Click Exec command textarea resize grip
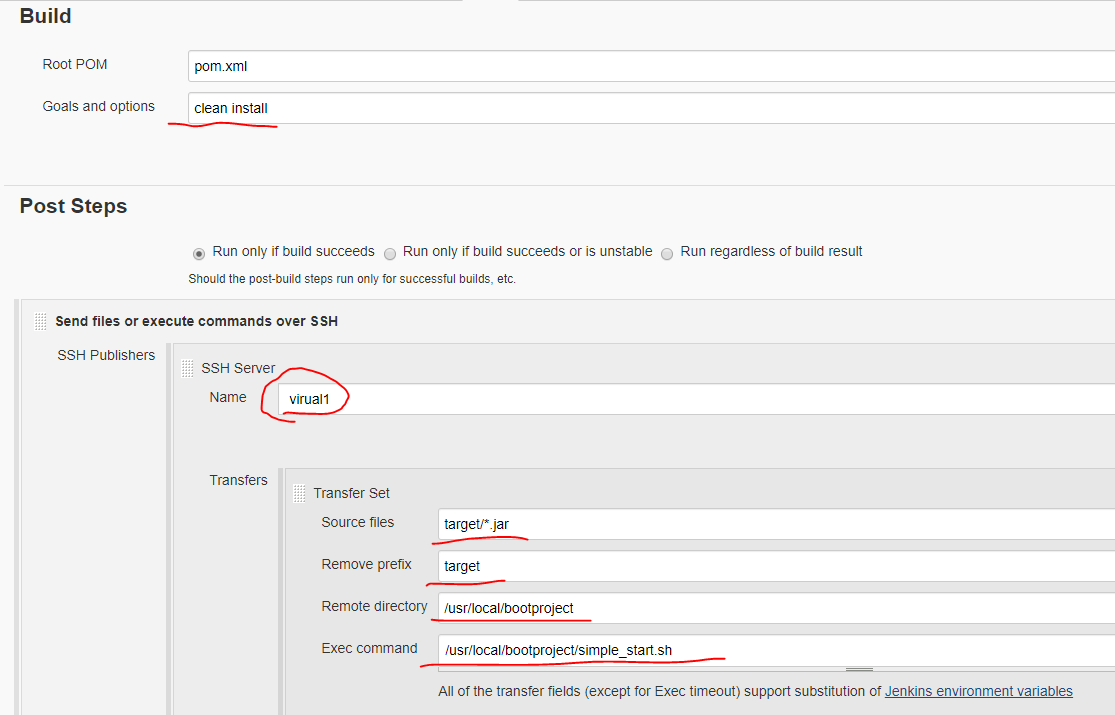This screenshot has width=1115, height=715. point(858,669)
